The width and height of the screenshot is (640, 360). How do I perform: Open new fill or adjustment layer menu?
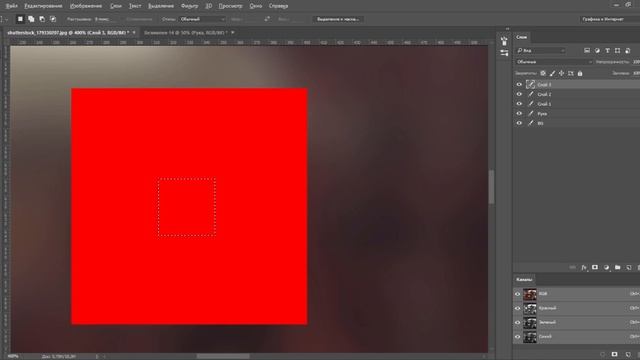click(606, 267)
